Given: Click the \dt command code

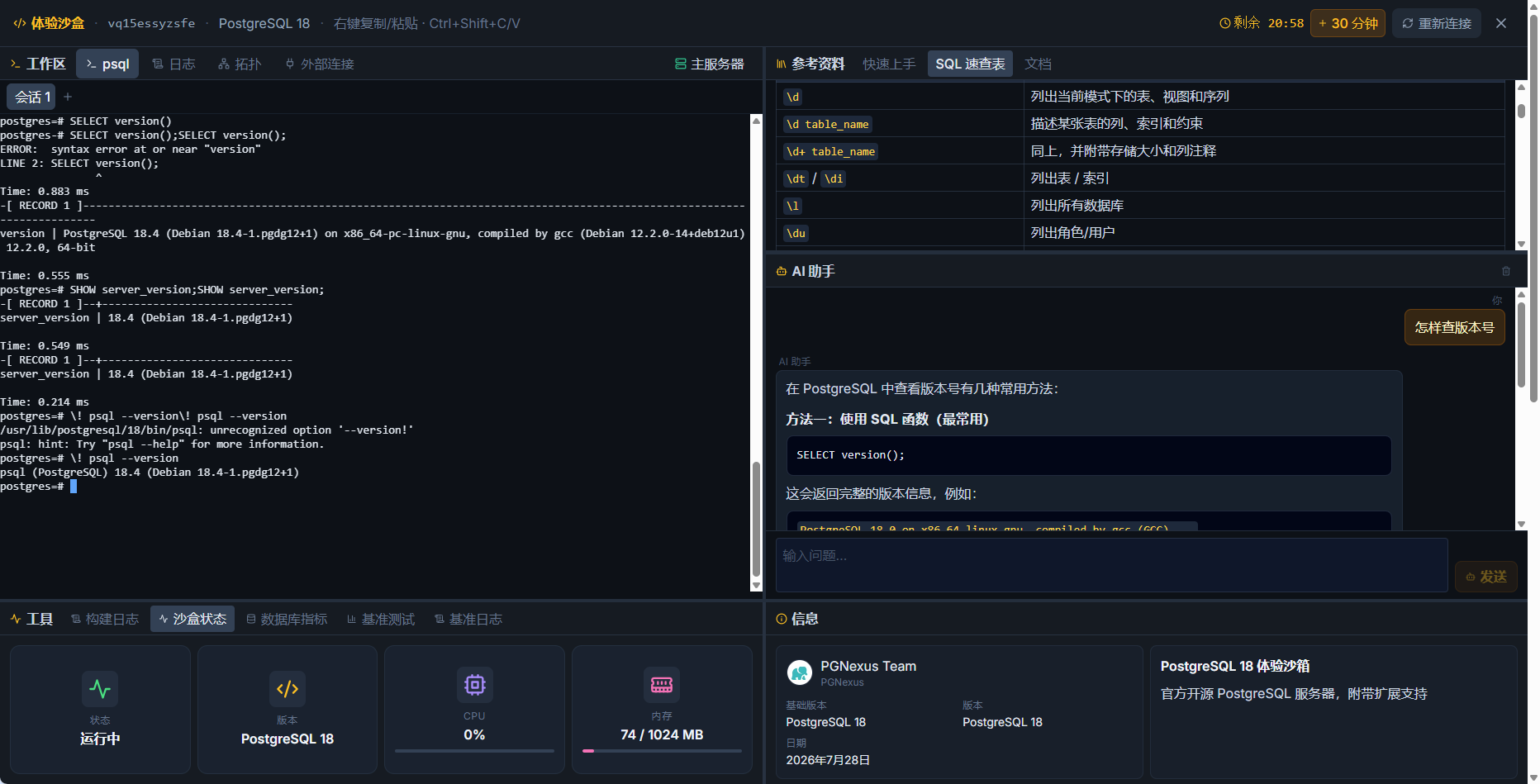Looking at the screenshot, I should pyautogui.click(x=796, y=178).
